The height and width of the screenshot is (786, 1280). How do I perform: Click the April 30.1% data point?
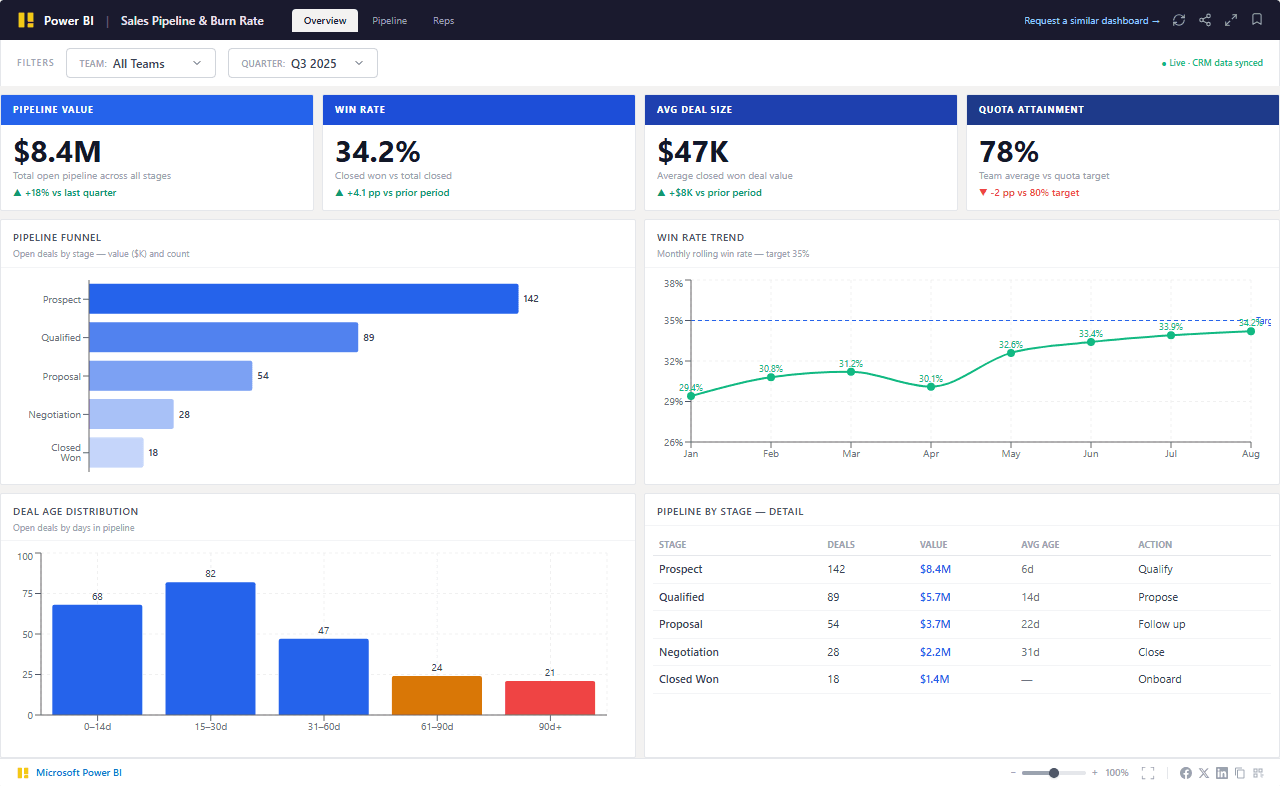[931, 387]
